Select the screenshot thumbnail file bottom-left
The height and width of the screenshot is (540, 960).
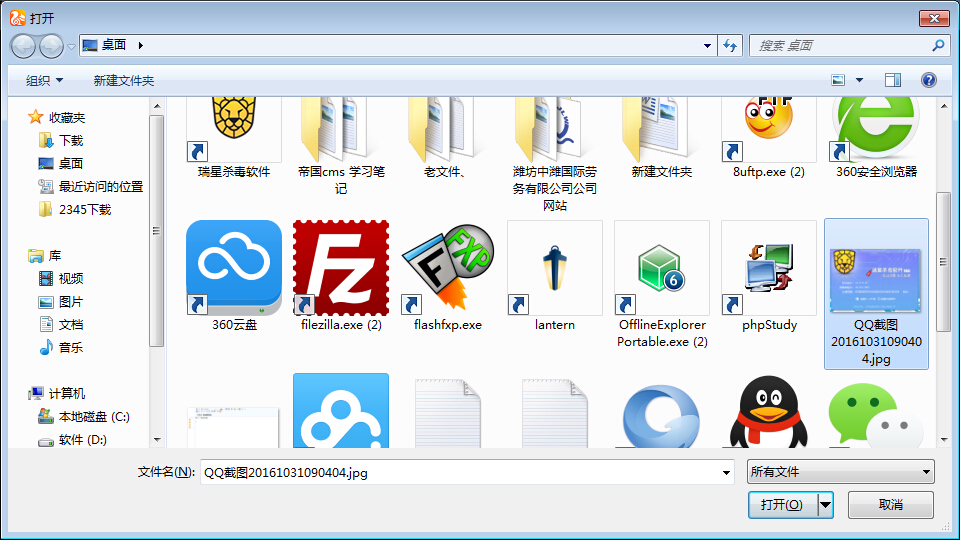tap(234, 427)
